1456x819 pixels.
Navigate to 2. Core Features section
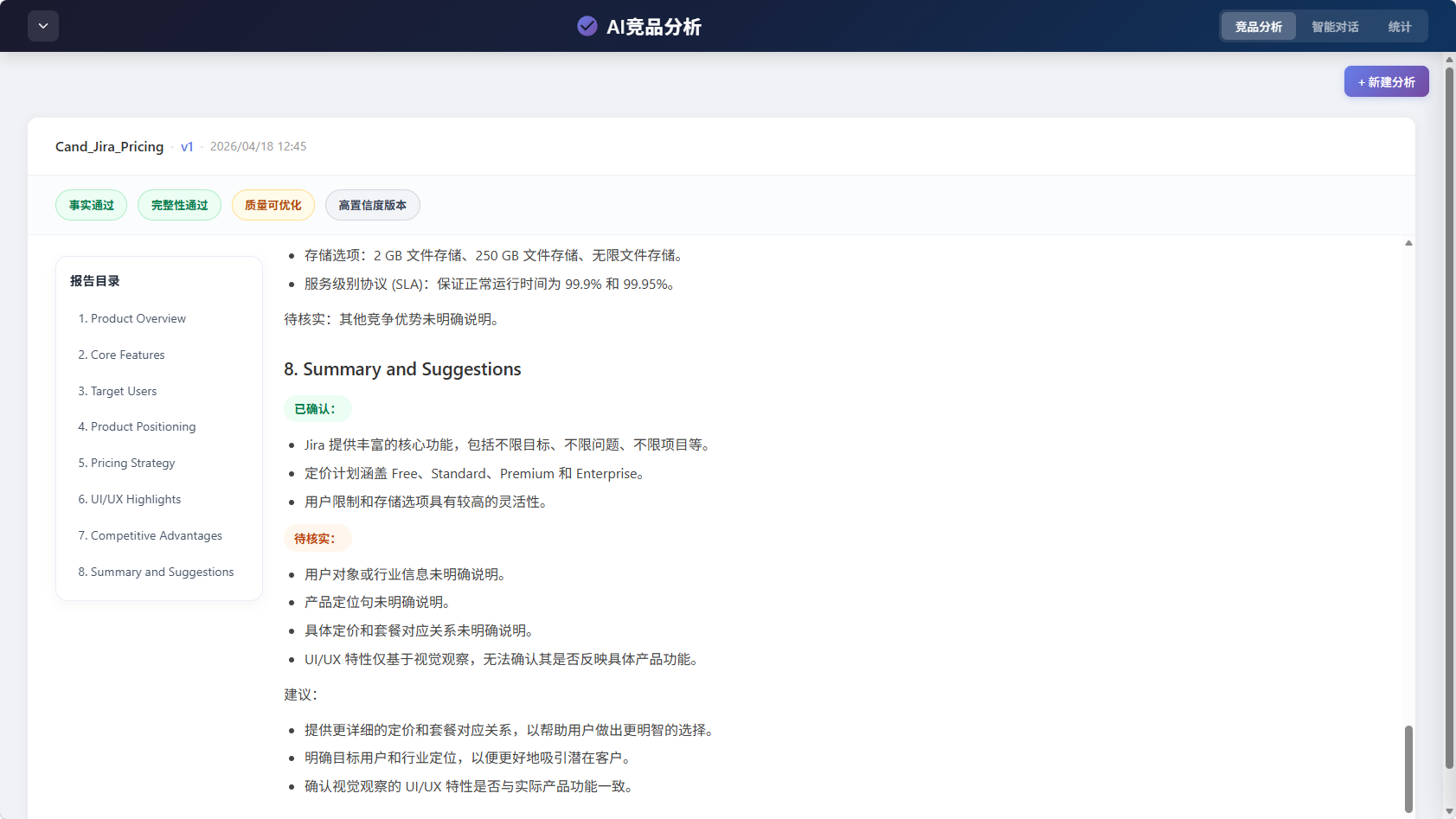point(121,355)
